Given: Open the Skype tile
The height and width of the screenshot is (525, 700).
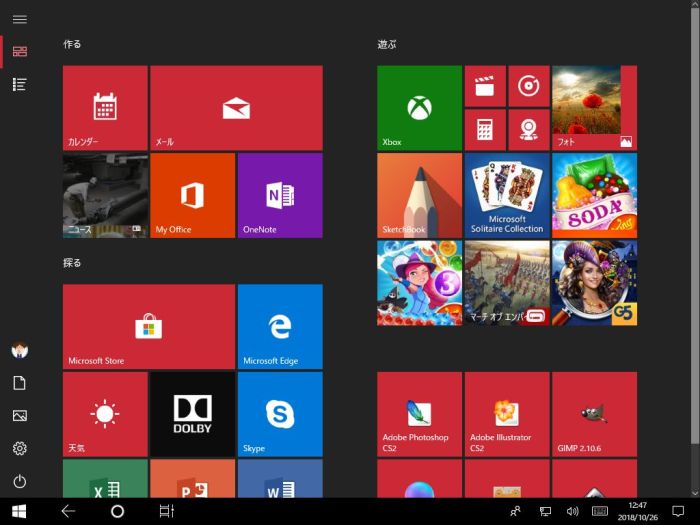Looking at the screenshot, I should [280, 413].
